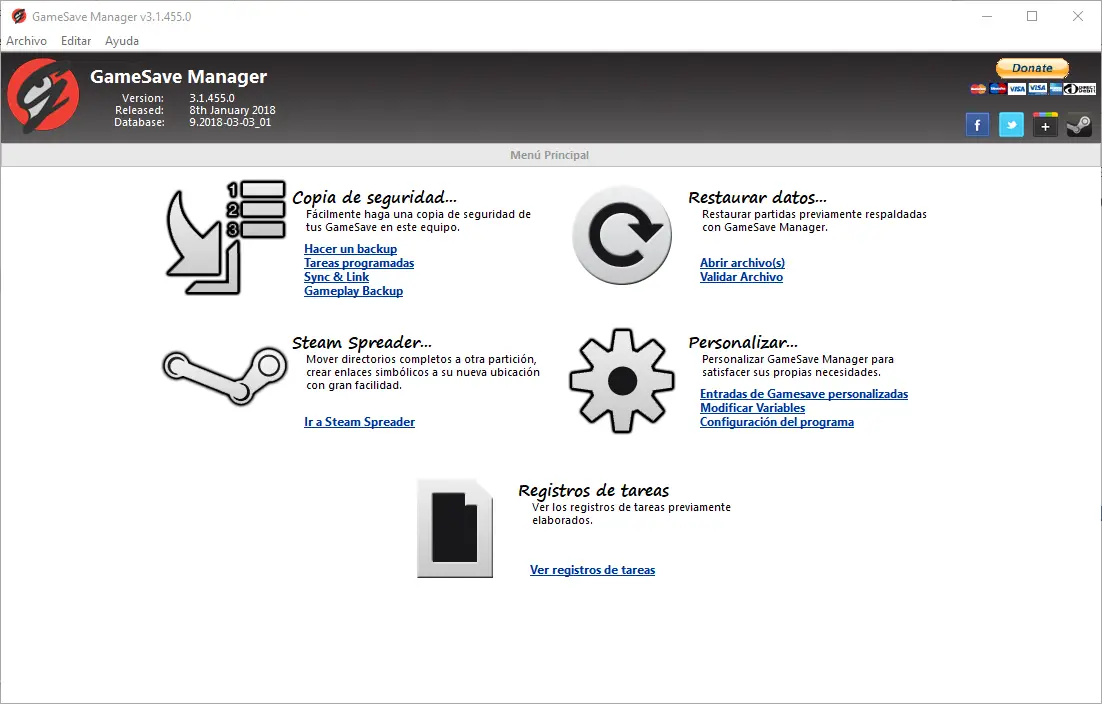Click the payment cards icons under Donate

[1032, 89]
